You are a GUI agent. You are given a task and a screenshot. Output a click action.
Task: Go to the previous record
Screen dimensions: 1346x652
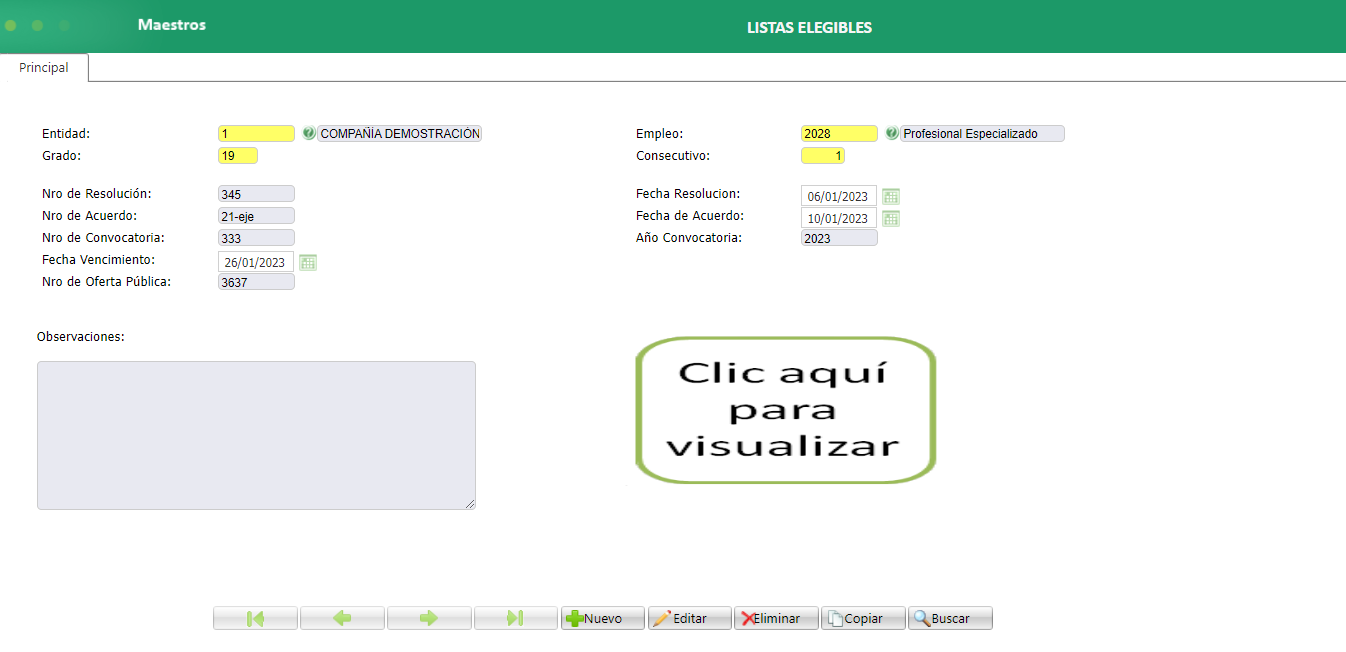point(342,617)
